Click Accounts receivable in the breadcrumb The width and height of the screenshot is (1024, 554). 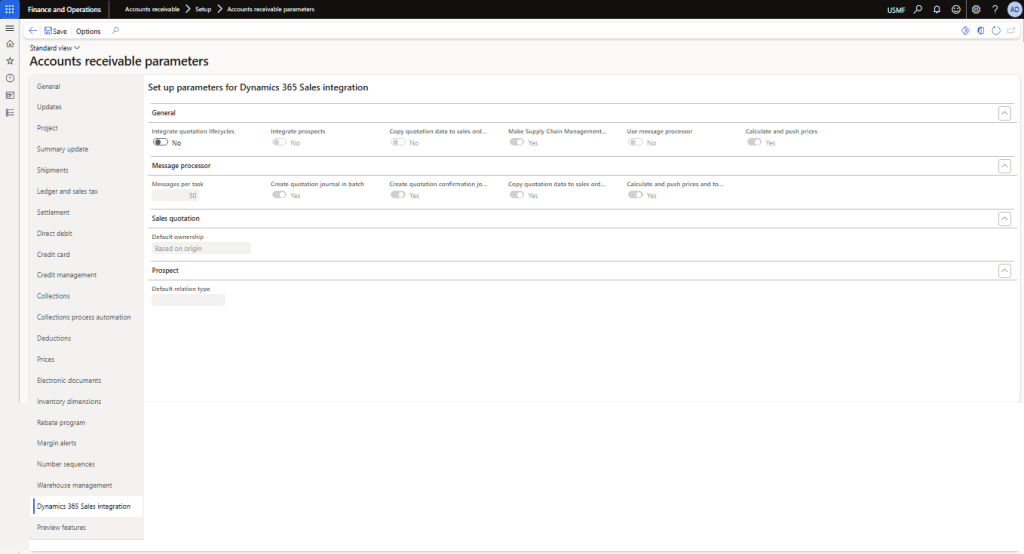(152, 9)
